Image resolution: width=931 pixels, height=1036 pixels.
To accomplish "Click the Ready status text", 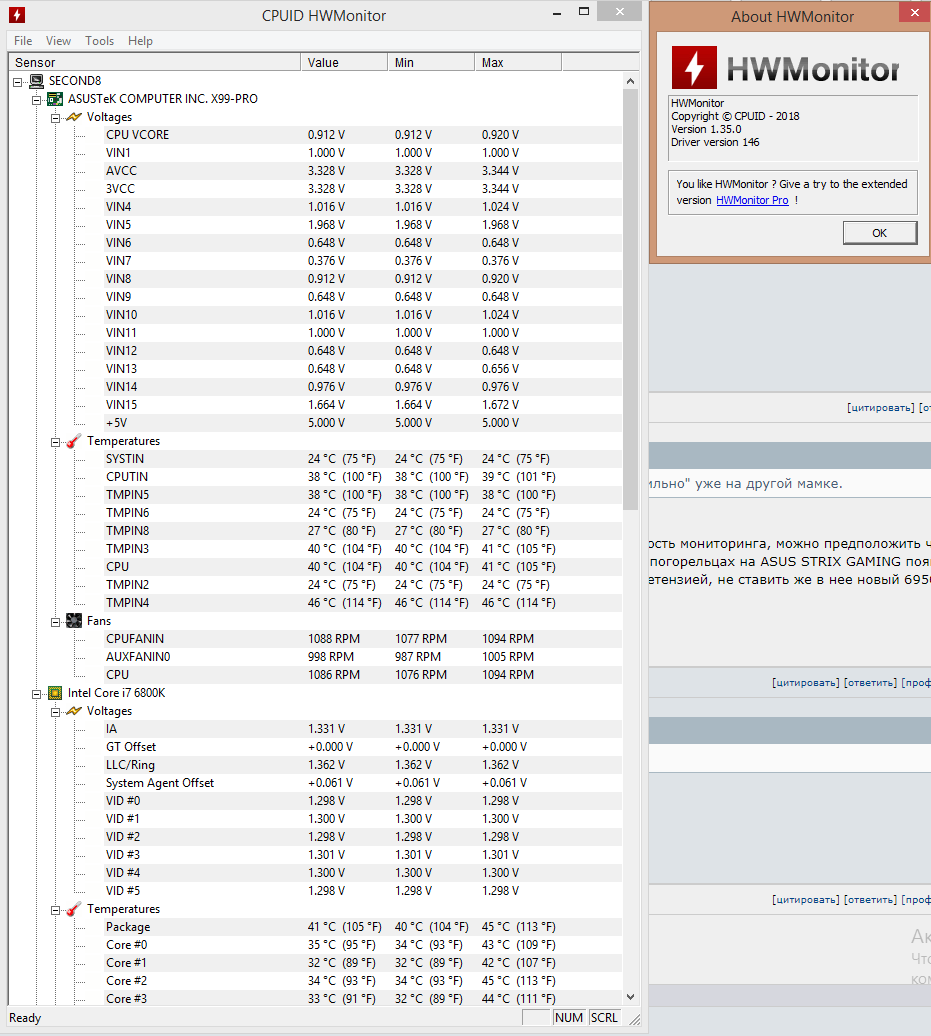I will 25,1018.
